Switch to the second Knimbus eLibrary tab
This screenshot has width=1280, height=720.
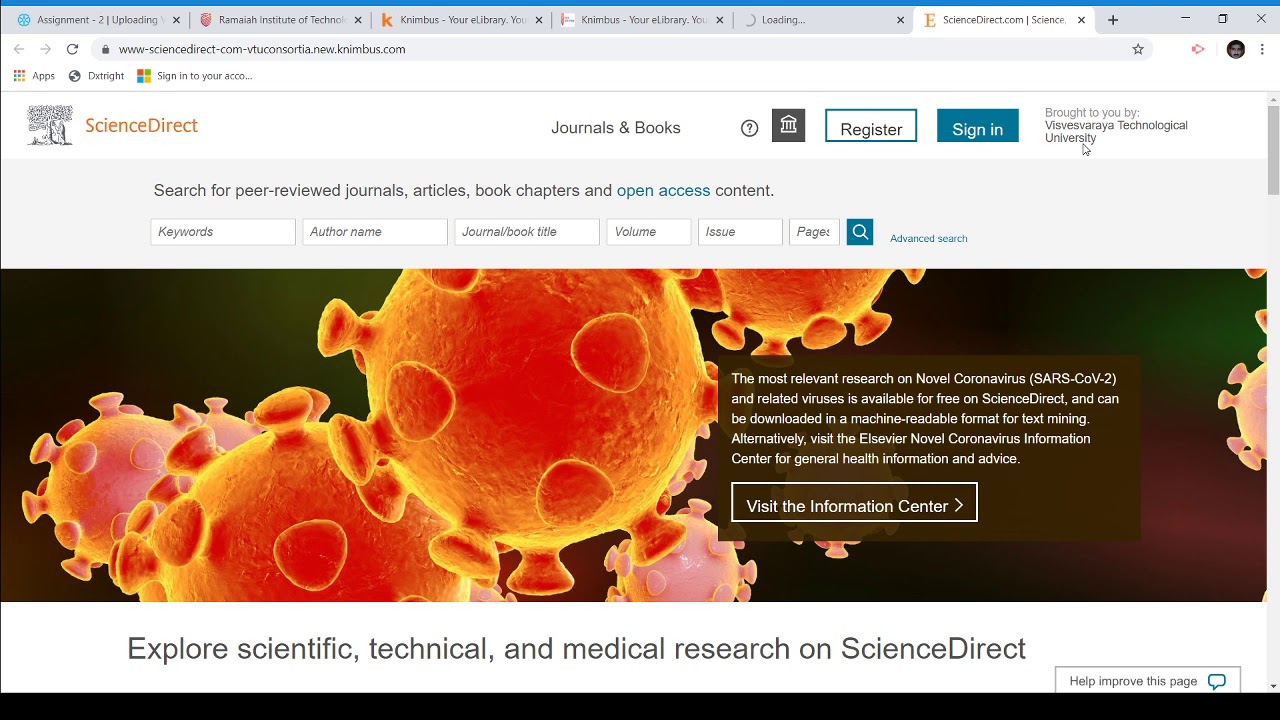tap(640, 20)
